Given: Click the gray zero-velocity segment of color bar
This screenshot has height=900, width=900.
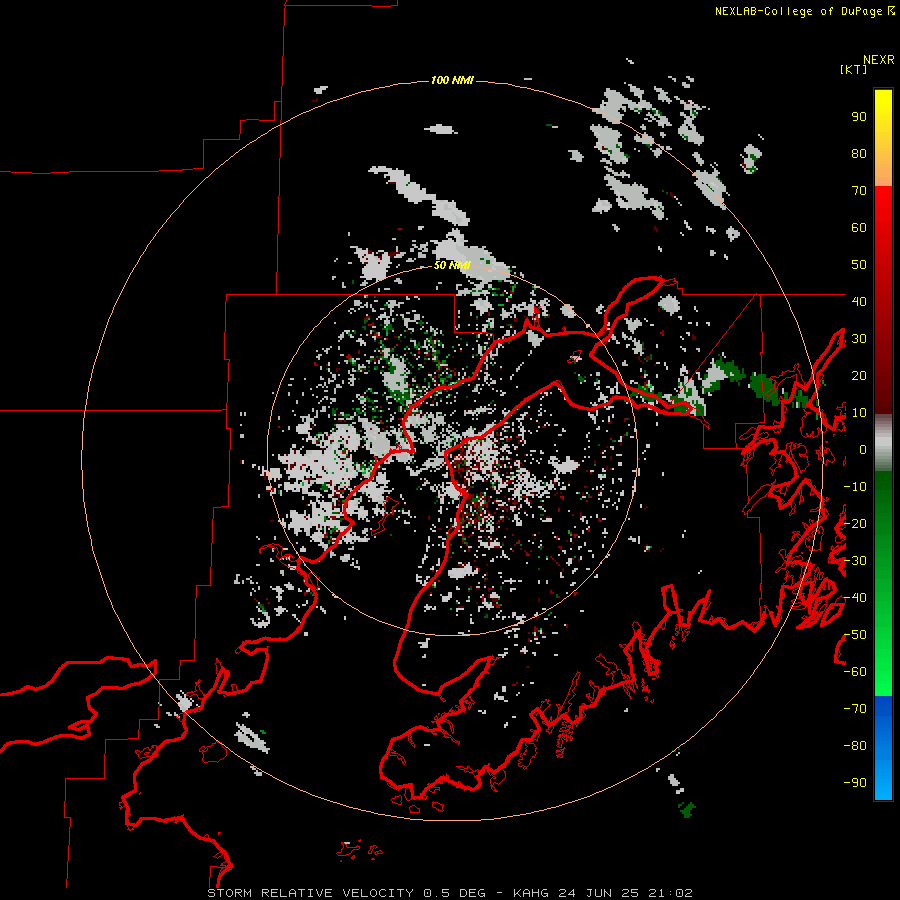Looking at the screenshot, I should pos(883,443).
